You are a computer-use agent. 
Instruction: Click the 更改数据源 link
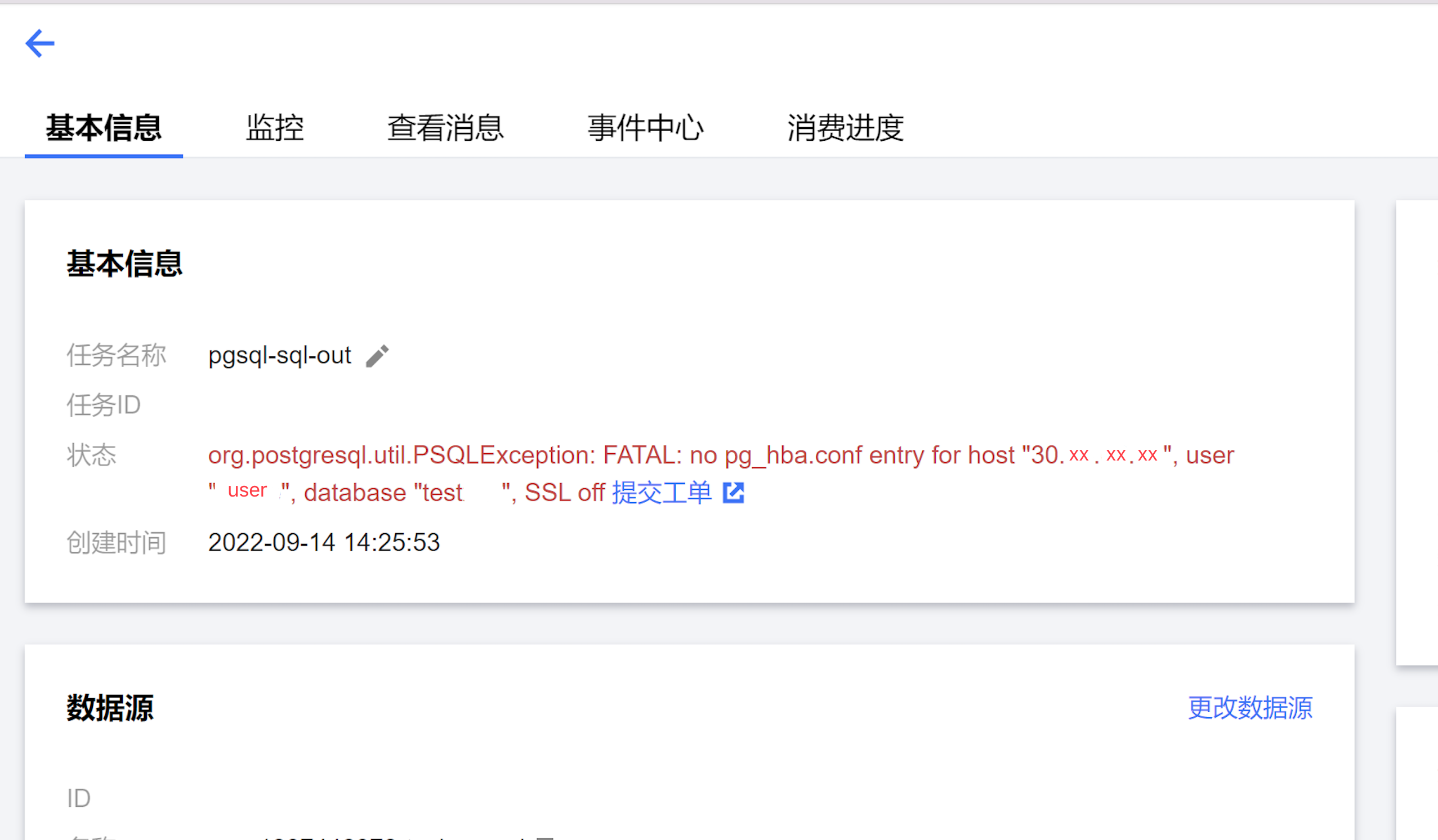point(1251,708)
